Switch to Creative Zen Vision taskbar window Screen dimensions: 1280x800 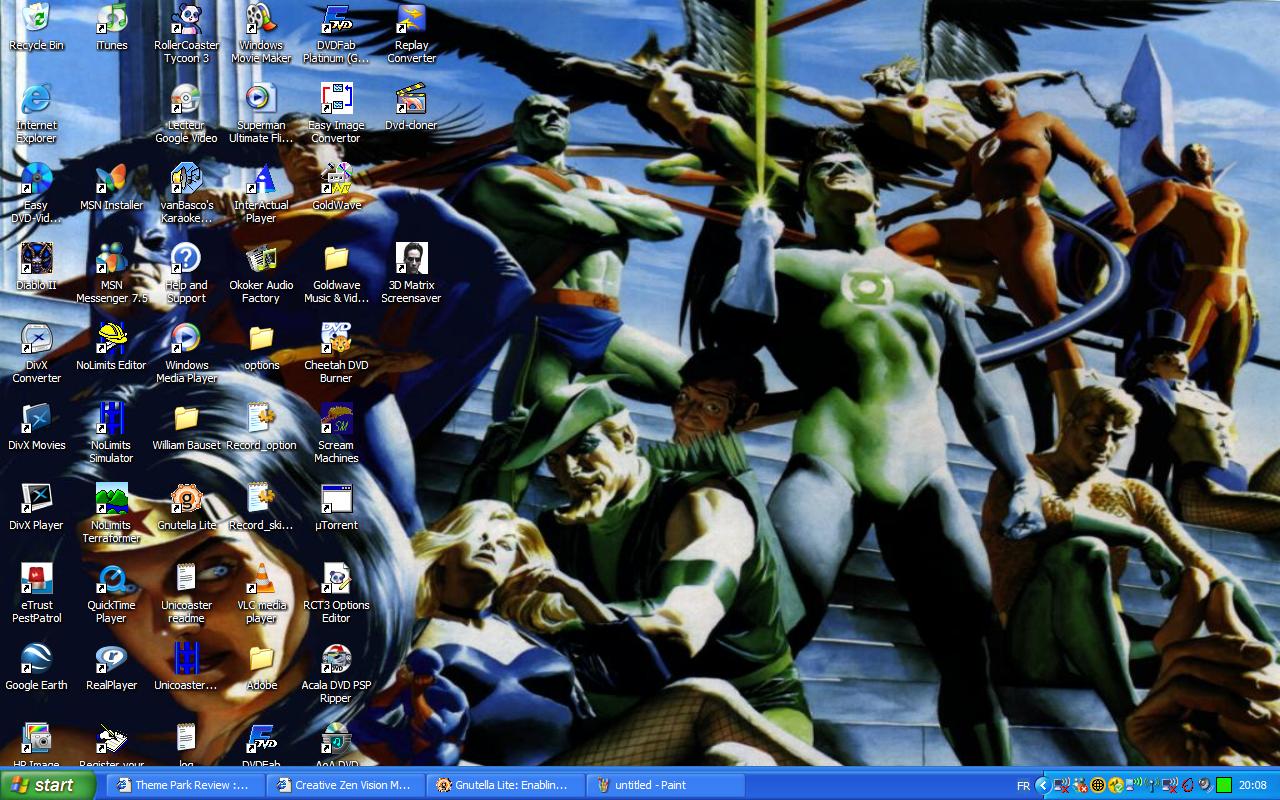345,785
